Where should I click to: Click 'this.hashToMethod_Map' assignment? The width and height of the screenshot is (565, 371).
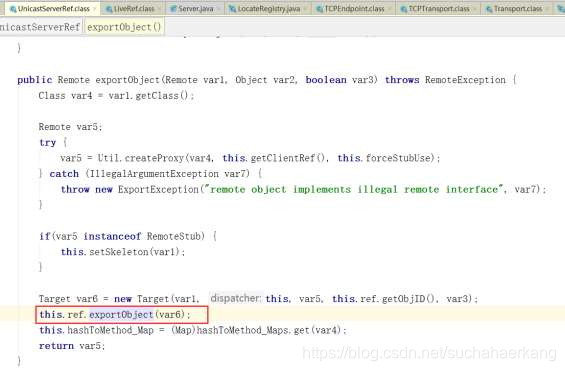96,330
